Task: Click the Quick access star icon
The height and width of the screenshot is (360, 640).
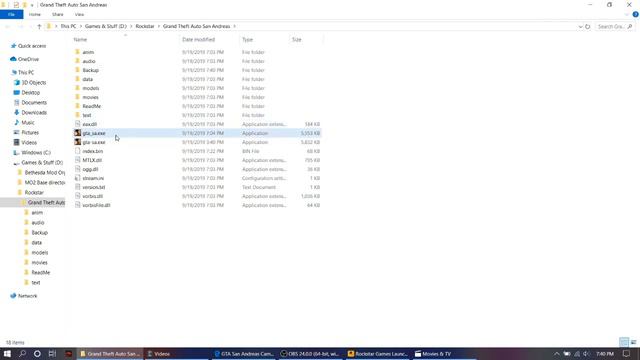Action: (13, 46)
